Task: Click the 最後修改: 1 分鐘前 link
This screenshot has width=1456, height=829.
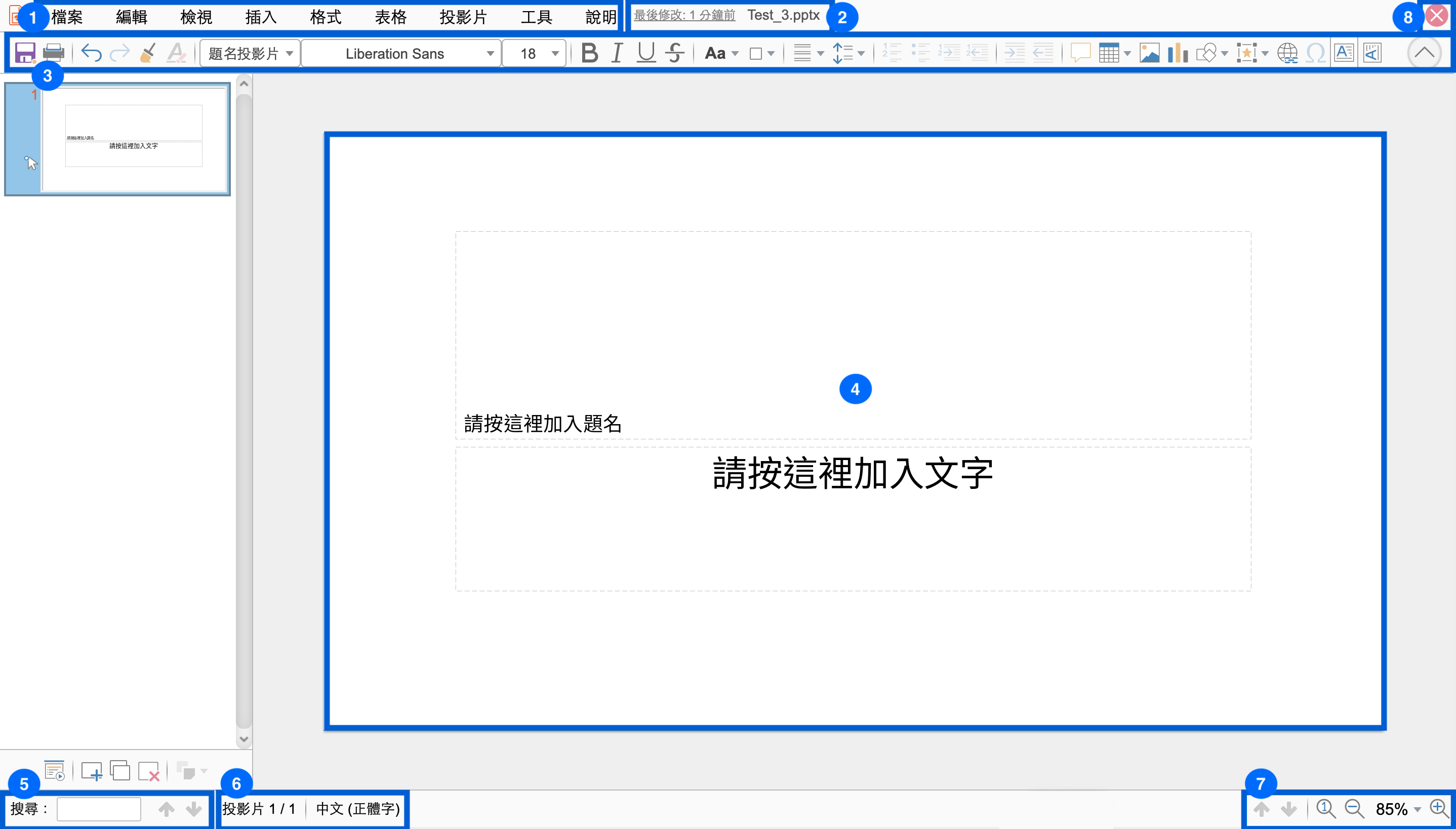Action: click(684, 15)
